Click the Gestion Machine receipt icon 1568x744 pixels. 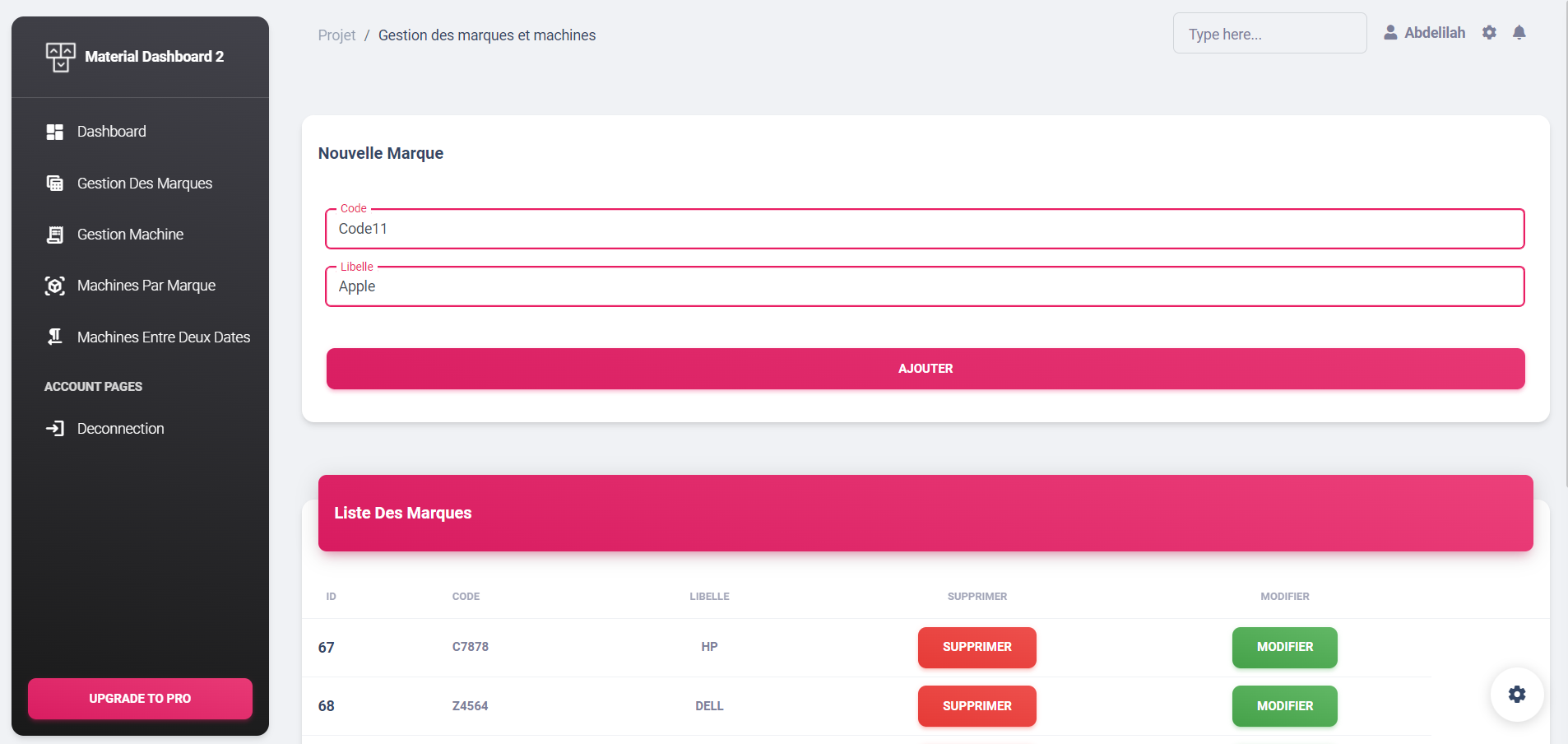point(55,235)
